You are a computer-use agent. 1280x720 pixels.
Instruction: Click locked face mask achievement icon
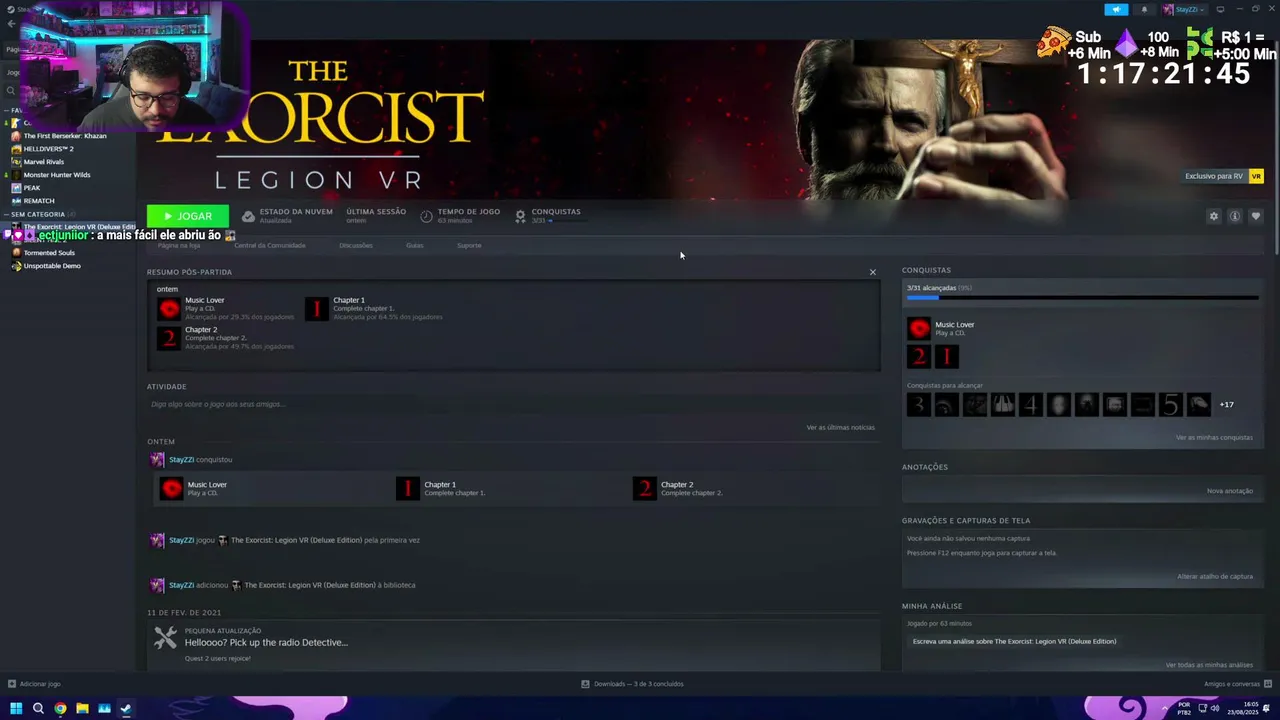tap(1058, 404)
